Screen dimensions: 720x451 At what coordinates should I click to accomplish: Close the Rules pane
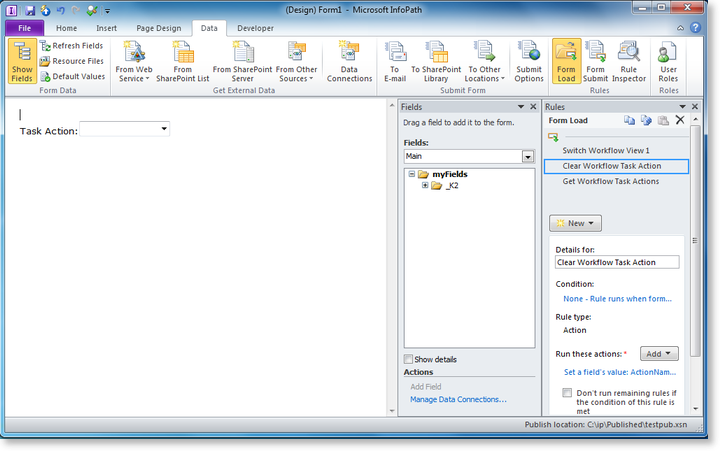tap(695, 107)
